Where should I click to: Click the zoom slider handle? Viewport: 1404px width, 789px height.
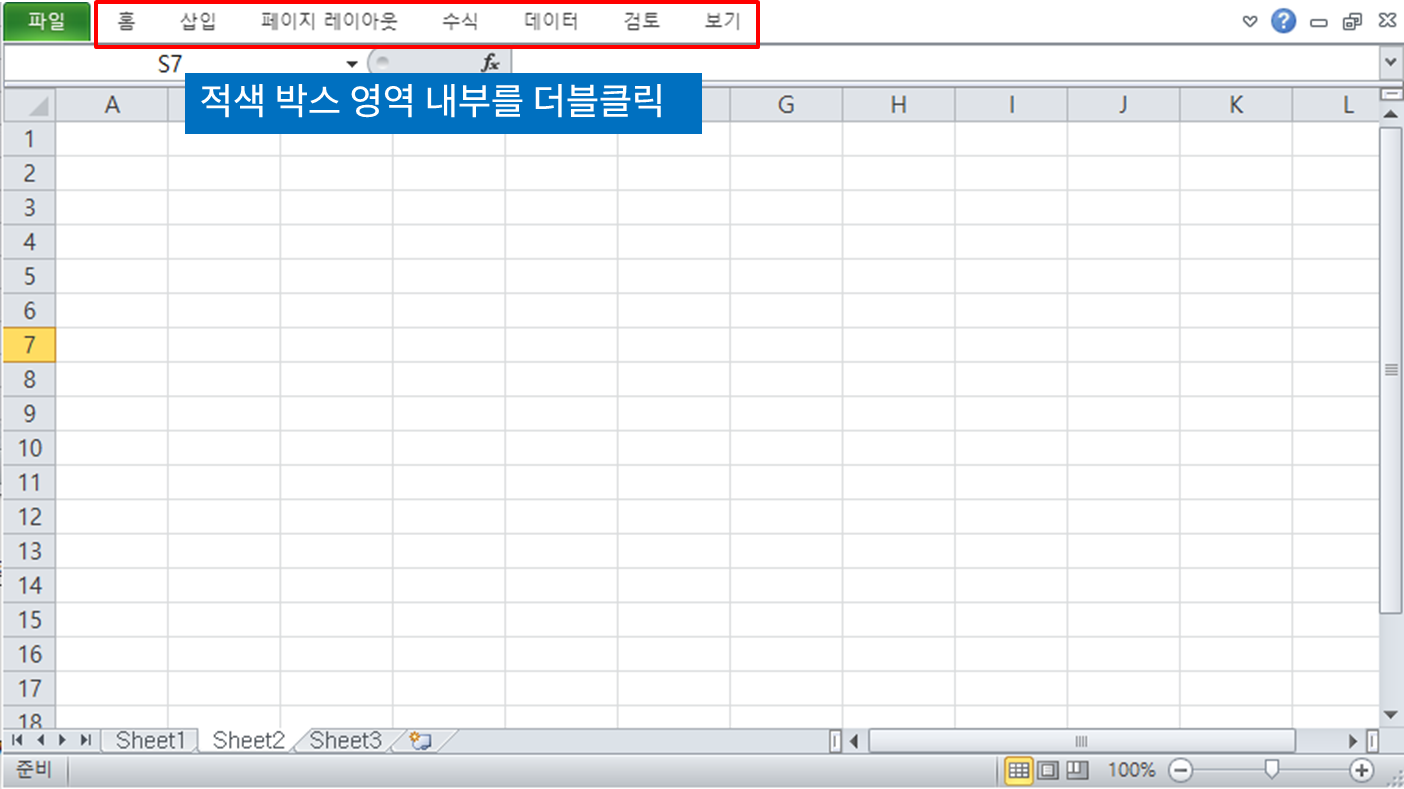[1272, 768]
